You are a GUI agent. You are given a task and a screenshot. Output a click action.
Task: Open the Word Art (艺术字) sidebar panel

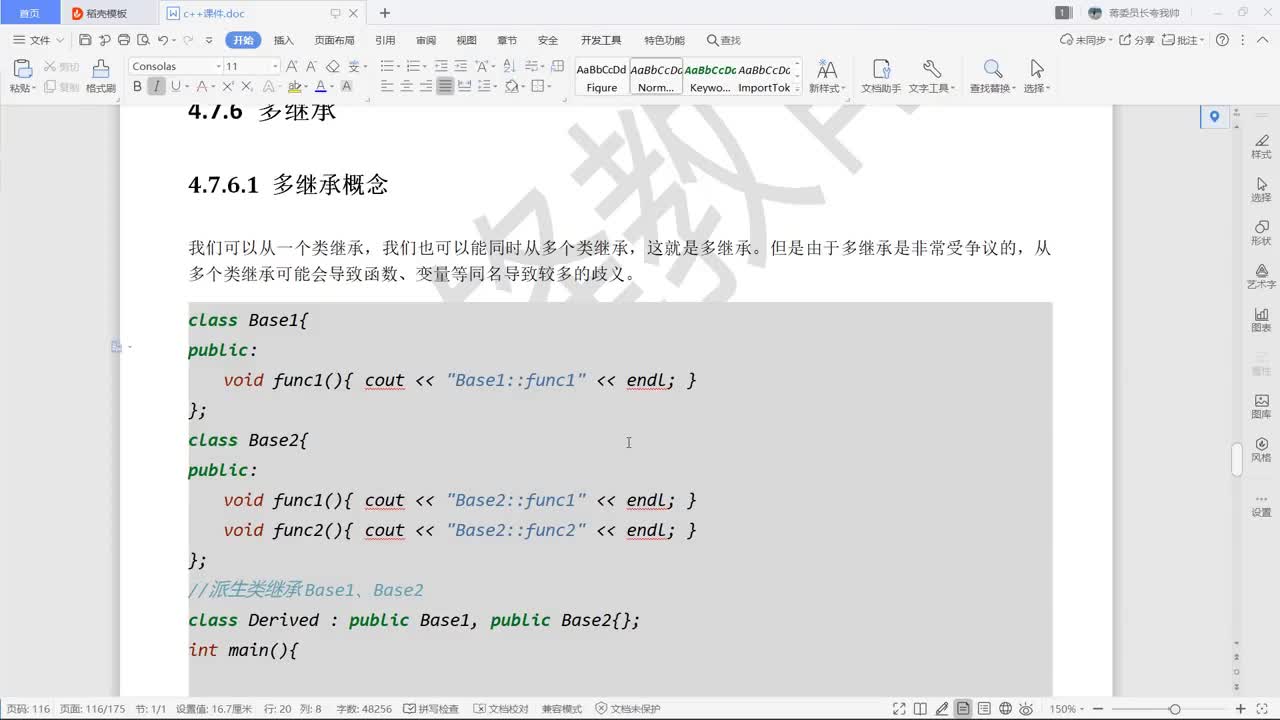pyautogui.click(x=1261, y=276)
